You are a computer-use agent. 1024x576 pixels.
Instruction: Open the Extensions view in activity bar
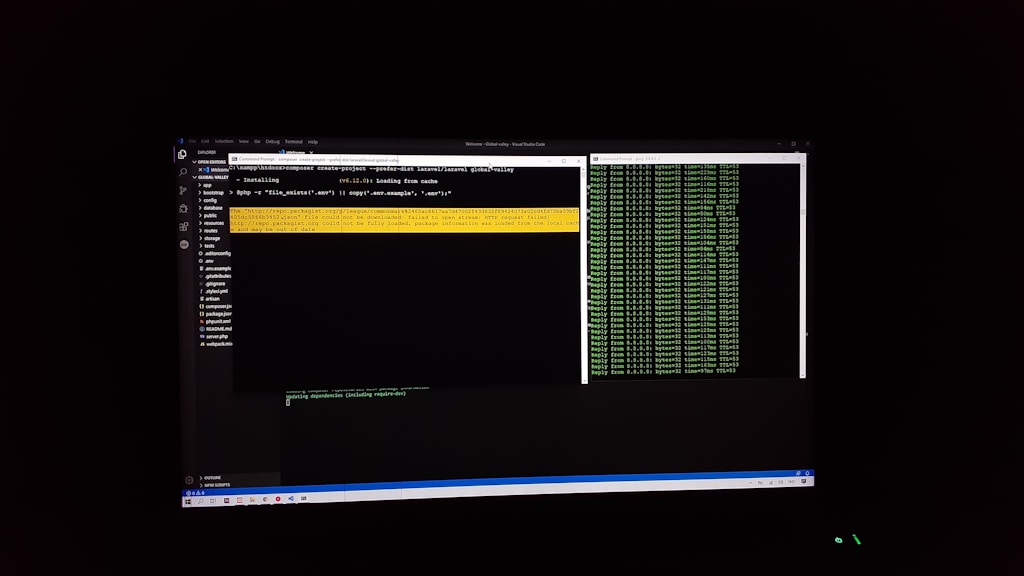[x=183, y=226]
